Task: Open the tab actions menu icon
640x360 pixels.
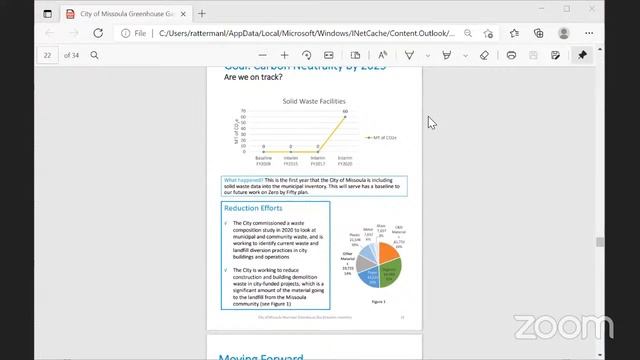Action: coord(47,14)
